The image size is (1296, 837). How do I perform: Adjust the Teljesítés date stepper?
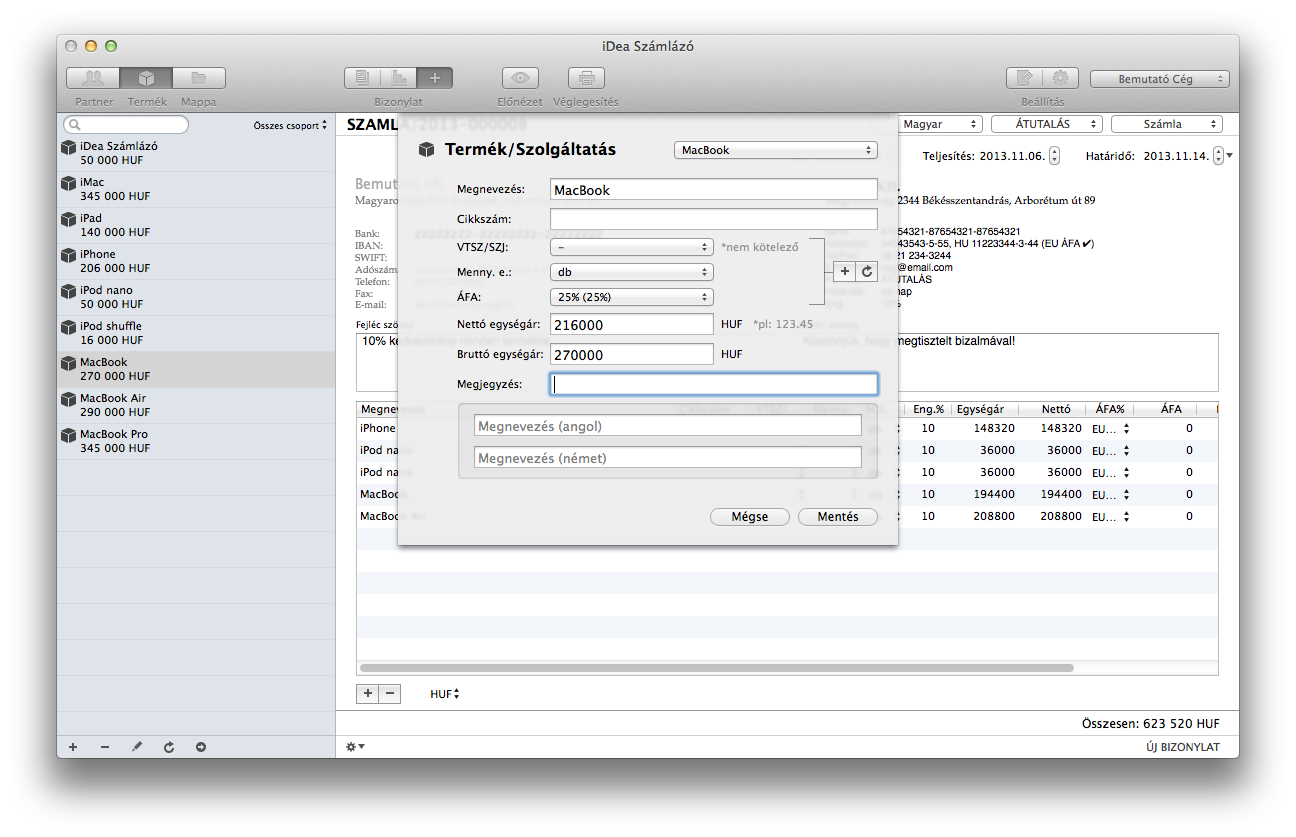(1055, 156)
